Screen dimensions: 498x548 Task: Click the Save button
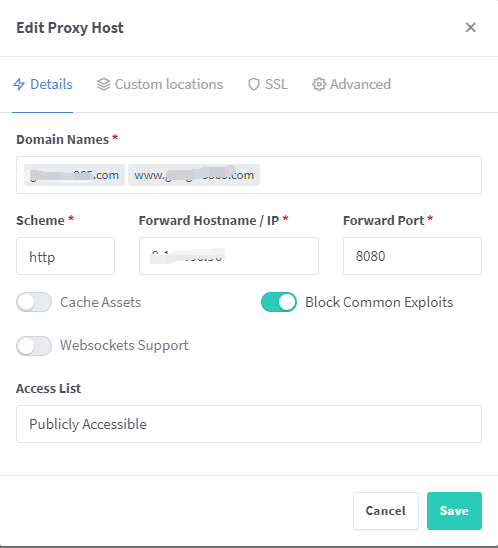[454, 511]
